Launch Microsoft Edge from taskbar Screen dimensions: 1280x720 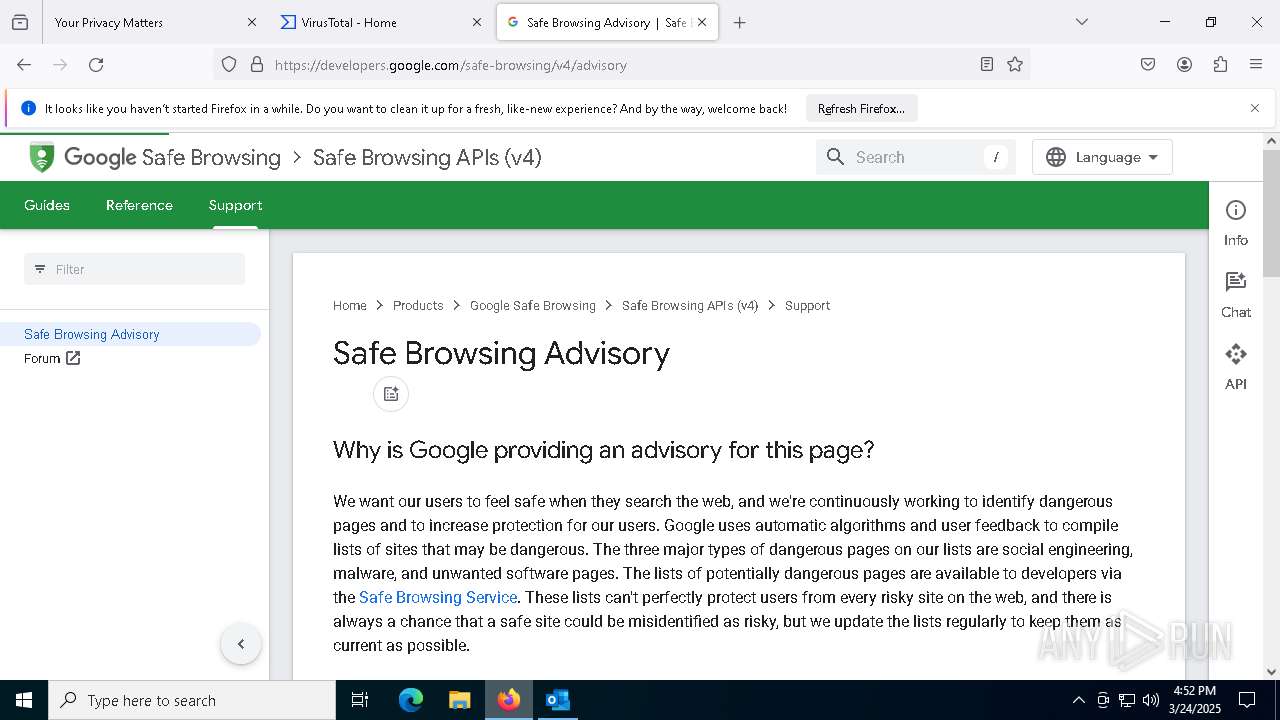click(x=411, y=700)
